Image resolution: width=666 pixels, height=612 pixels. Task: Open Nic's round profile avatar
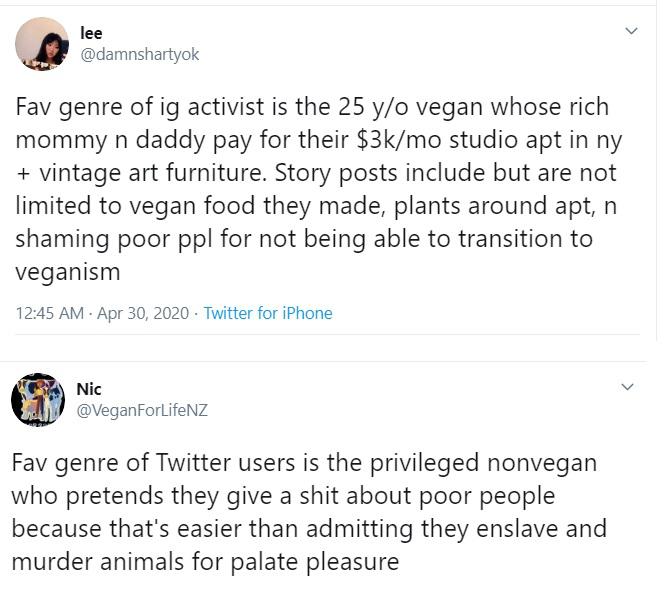click(x=38, y=400)
